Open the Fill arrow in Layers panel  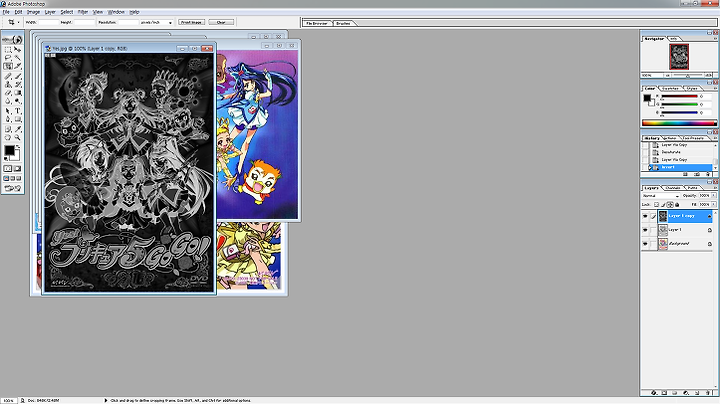(714, 205)
